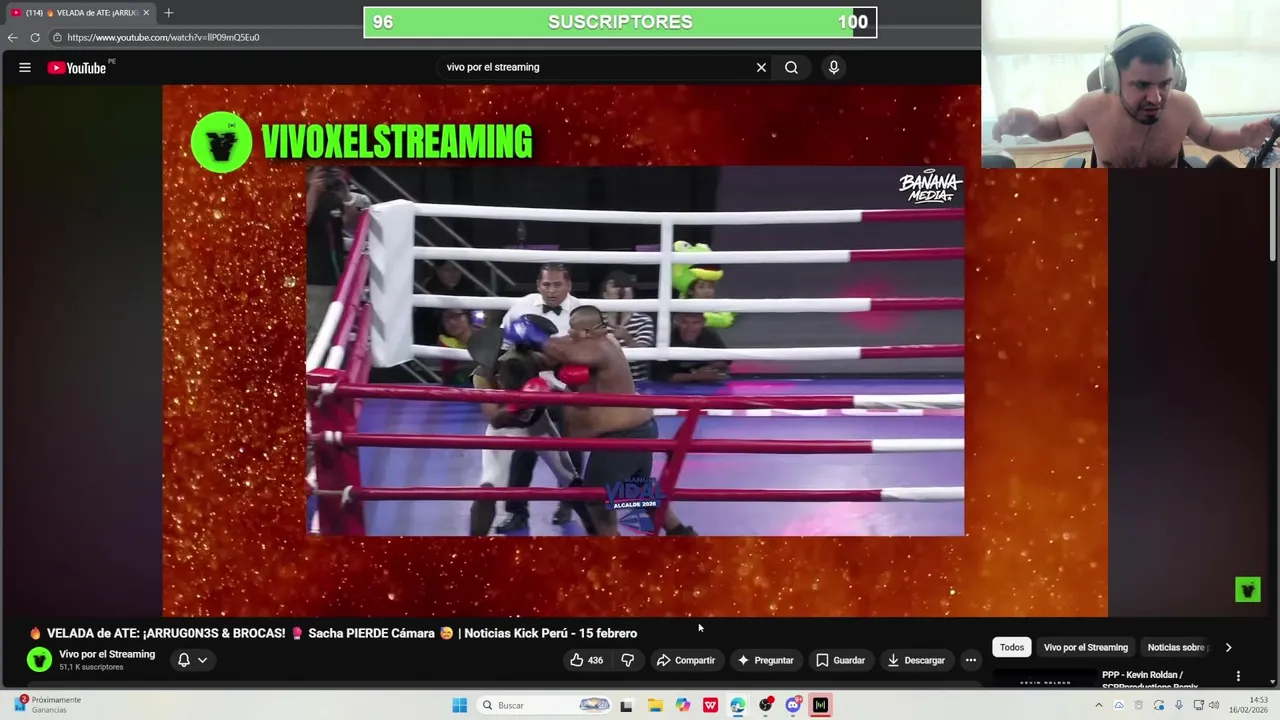This screenshot has height=720, width=1280.
Task: Click the SUSCRIPTORES progress bar overlay
Action: pyautogui.click(x=620, y=22)
